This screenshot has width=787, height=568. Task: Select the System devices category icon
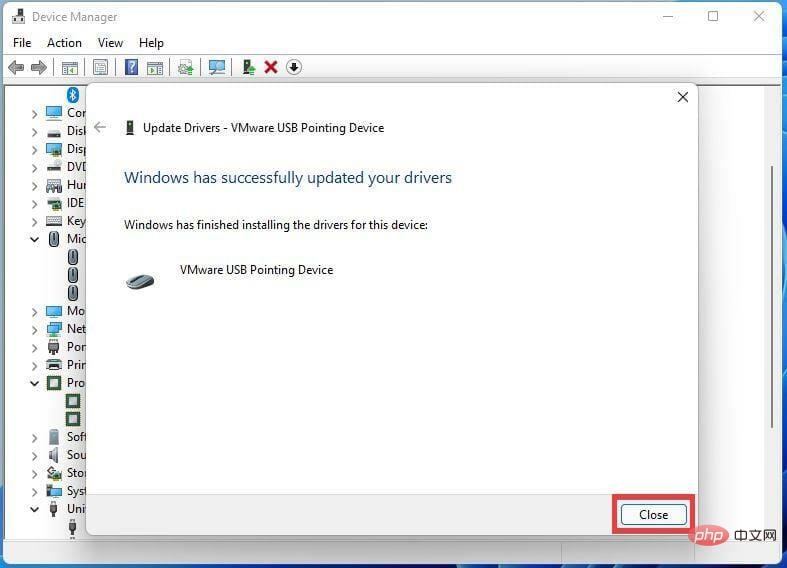tap(54, 491)
